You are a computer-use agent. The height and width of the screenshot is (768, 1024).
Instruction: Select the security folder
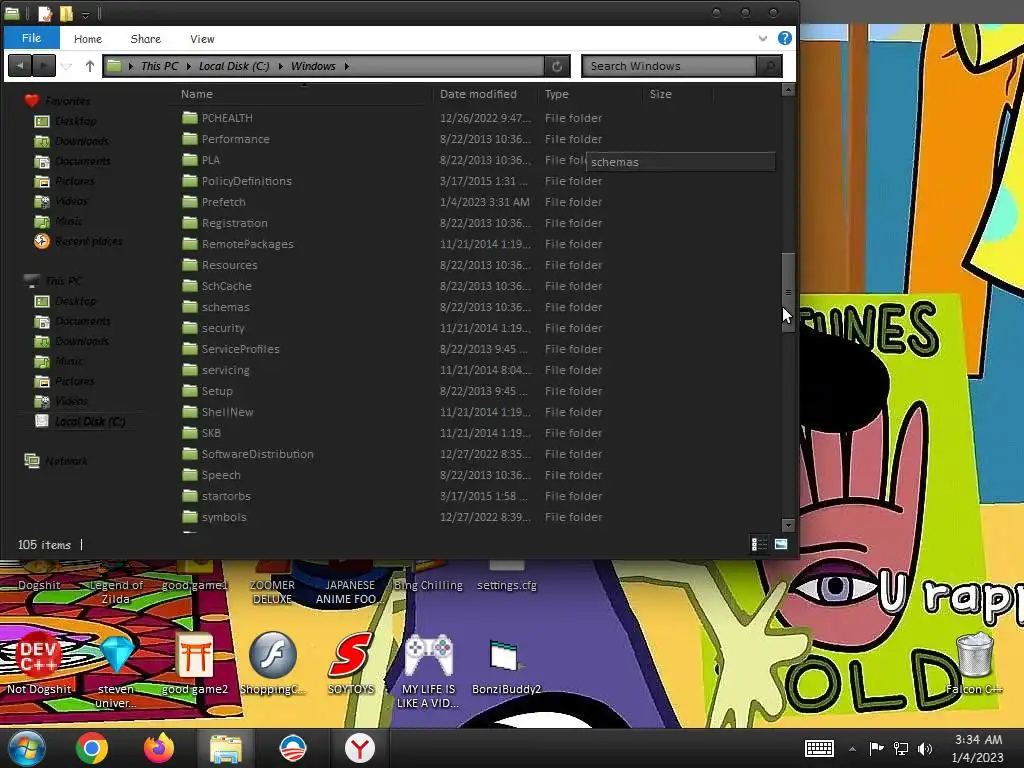(223, 328)
